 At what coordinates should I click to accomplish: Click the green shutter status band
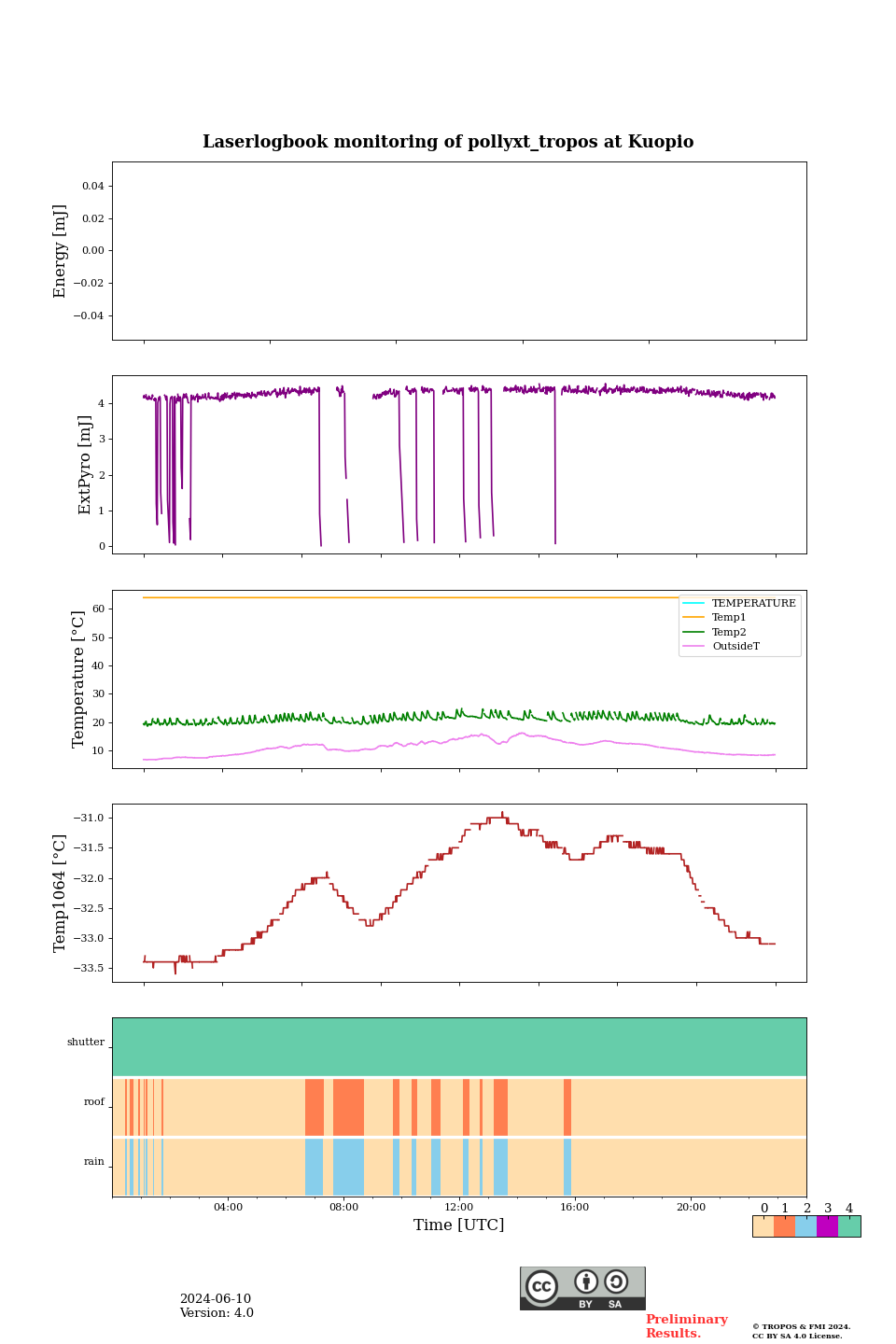(x=459, y=1047)
